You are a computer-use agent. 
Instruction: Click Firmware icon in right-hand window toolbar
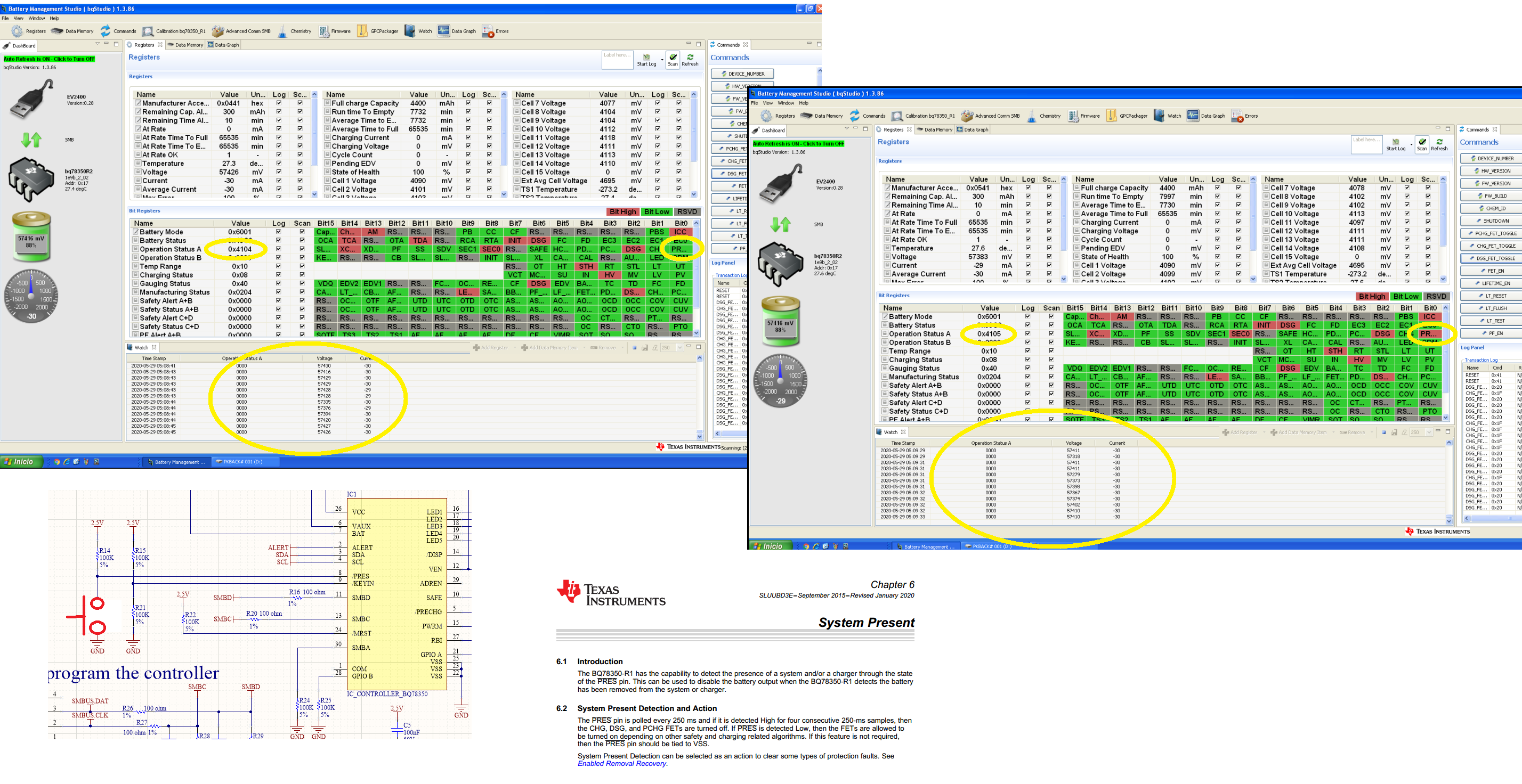point(1073,116)
